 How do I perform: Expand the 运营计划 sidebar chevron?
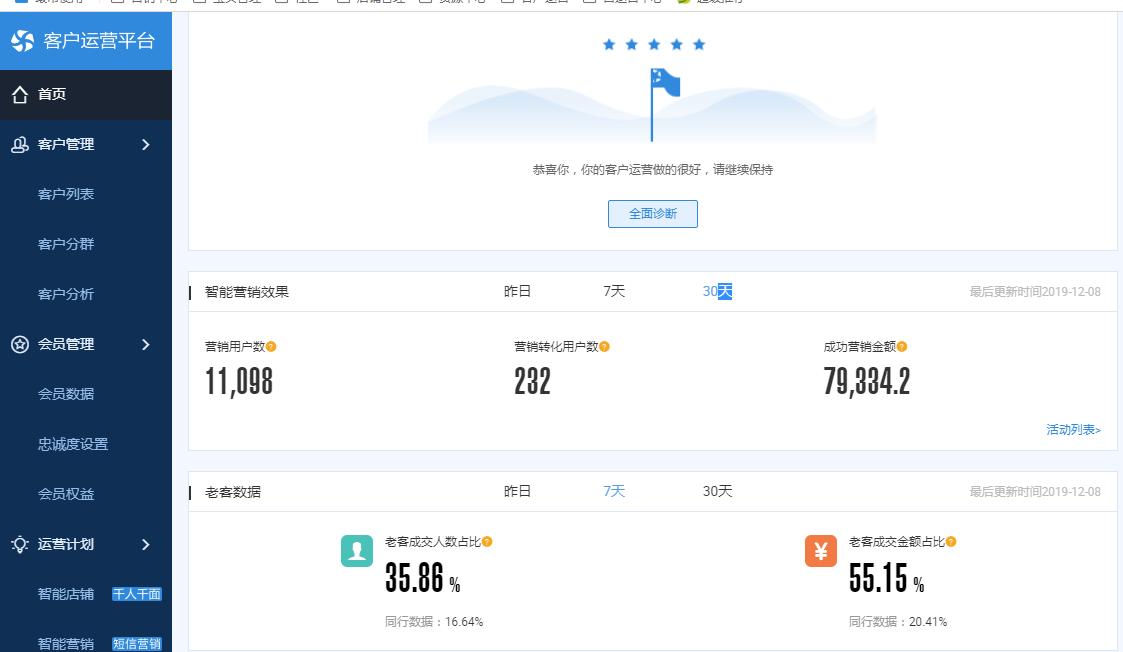click(145, 544)
